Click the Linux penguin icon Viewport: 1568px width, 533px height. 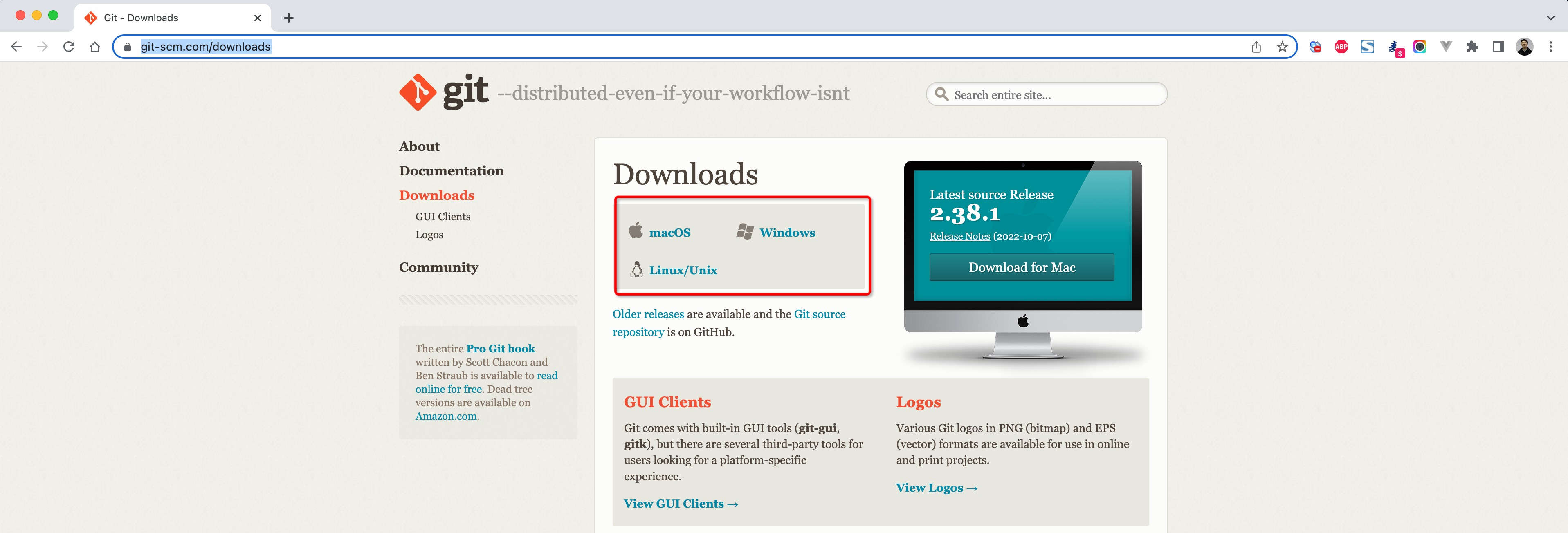click(637, 269)
